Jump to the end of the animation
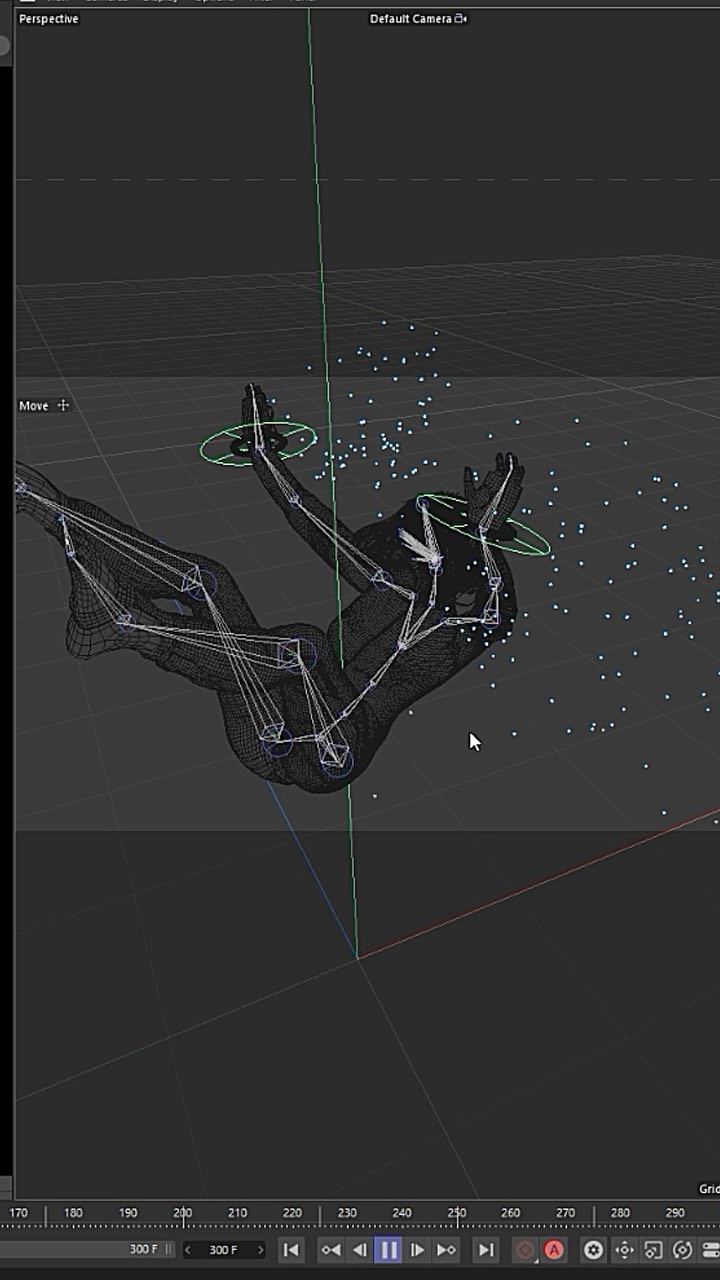Screen dimensions: 720x1280 pos(485,1249)
